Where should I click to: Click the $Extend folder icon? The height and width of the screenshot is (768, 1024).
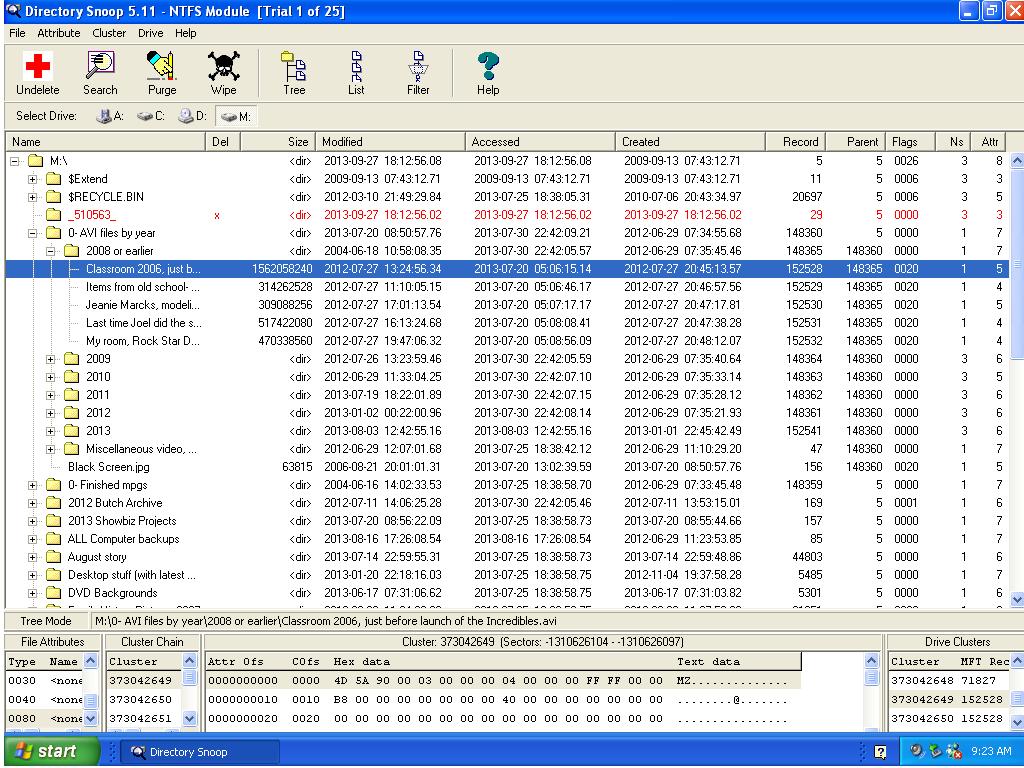pos(54,179)
